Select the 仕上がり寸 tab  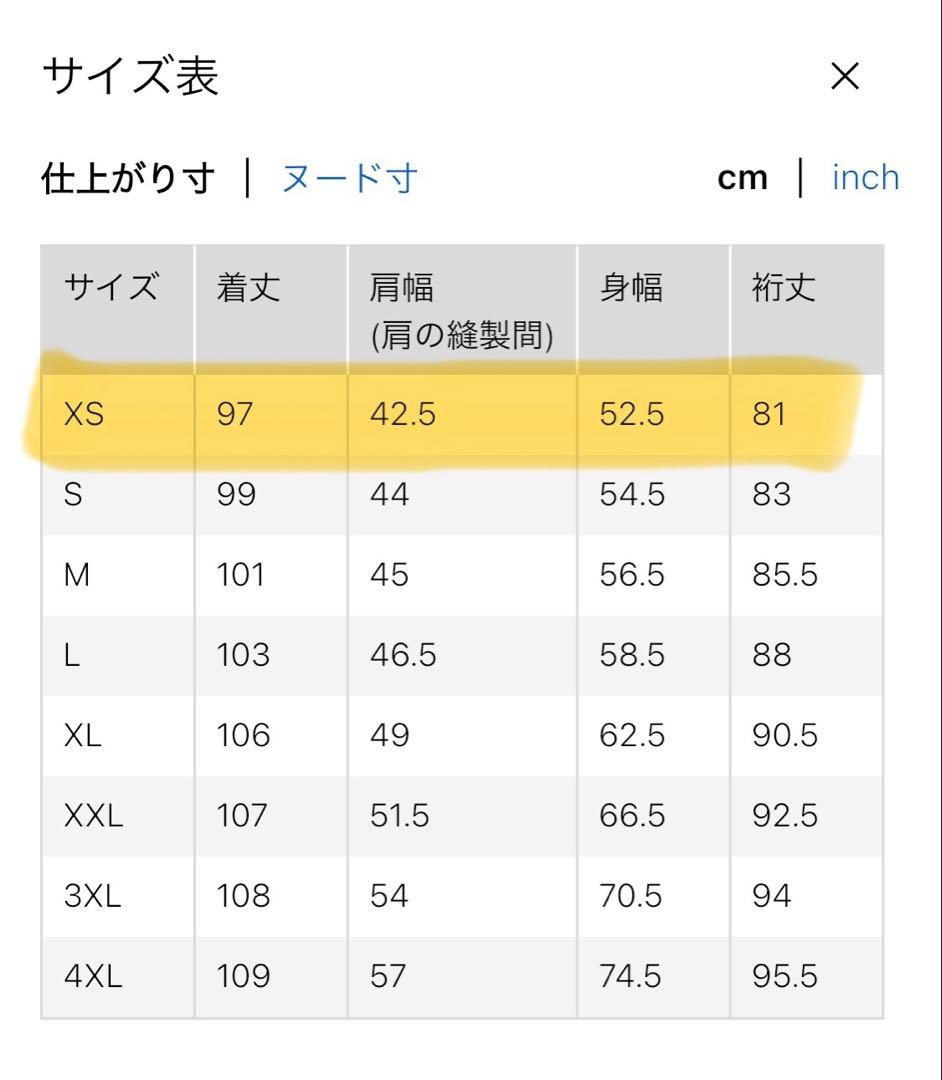point(128,179)
